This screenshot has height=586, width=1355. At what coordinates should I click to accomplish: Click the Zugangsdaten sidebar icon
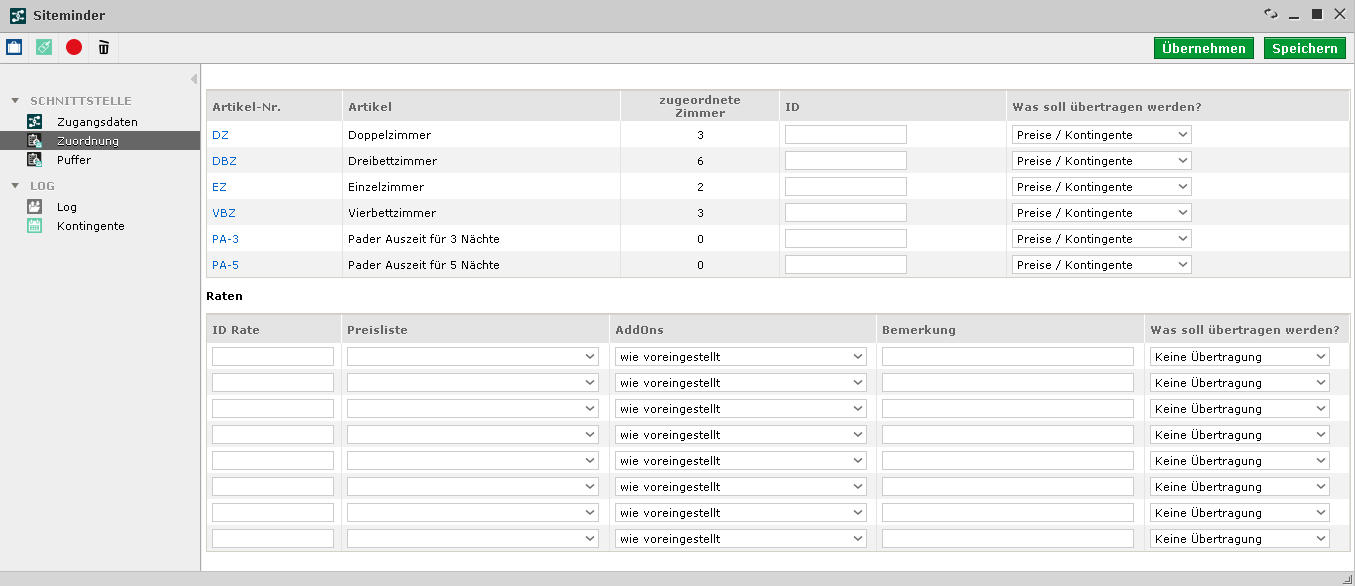tap(35, 121)
